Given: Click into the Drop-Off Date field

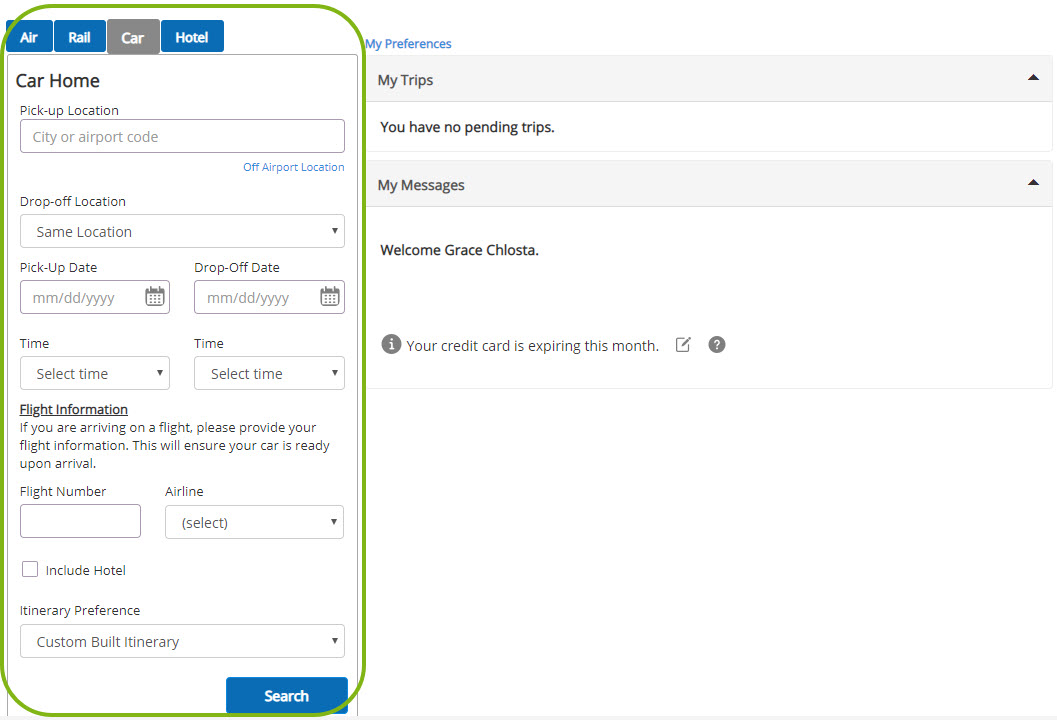Looking at the screenshot, I should pyautogui.click(x=269, y=297).
